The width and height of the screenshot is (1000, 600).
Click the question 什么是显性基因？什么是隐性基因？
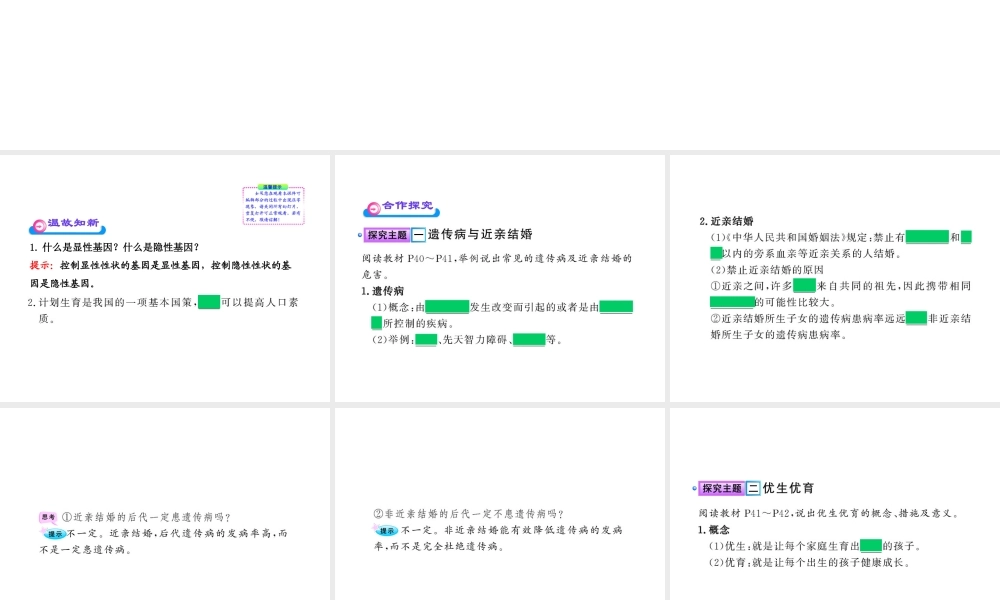(x=121, y=247)
